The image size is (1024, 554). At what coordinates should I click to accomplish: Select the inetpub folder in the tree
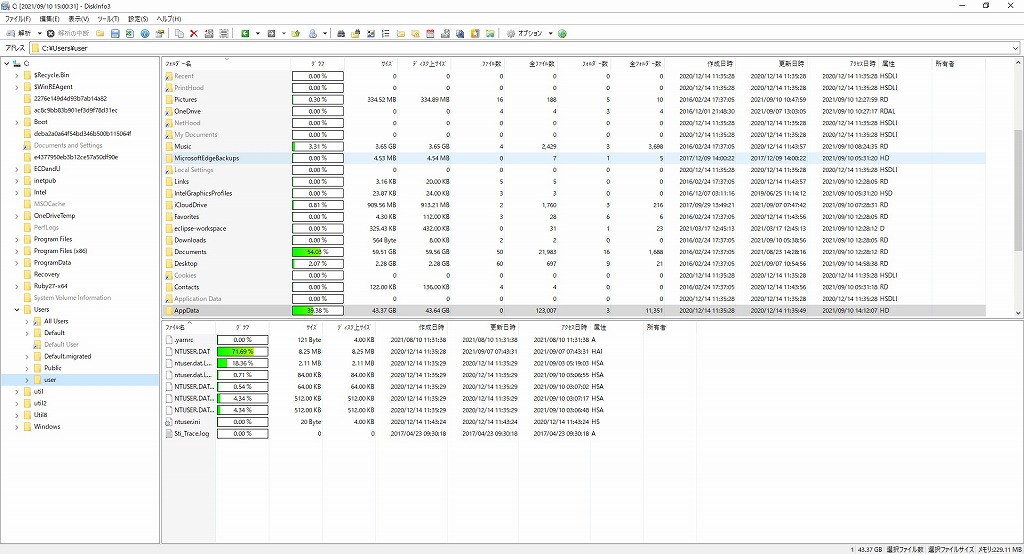45,180
